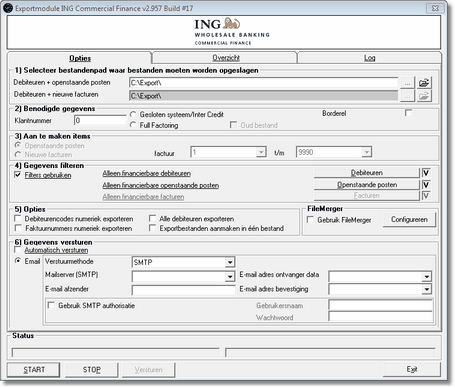Open the t/m end number dropdown
455x388 pixels.
pos(366,152)
